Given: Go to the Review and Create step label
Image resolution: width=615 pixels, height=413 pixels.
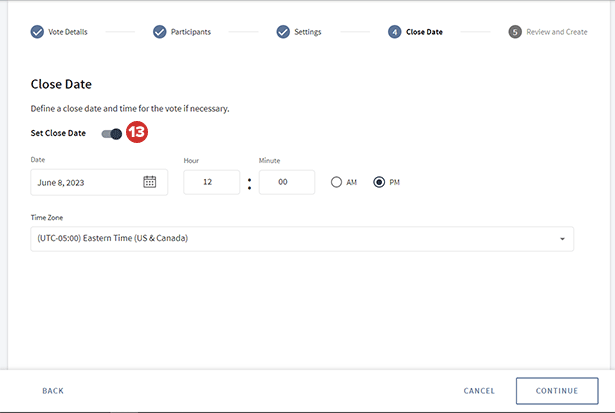Looking at the screenshot, I should tap(557, 32).
